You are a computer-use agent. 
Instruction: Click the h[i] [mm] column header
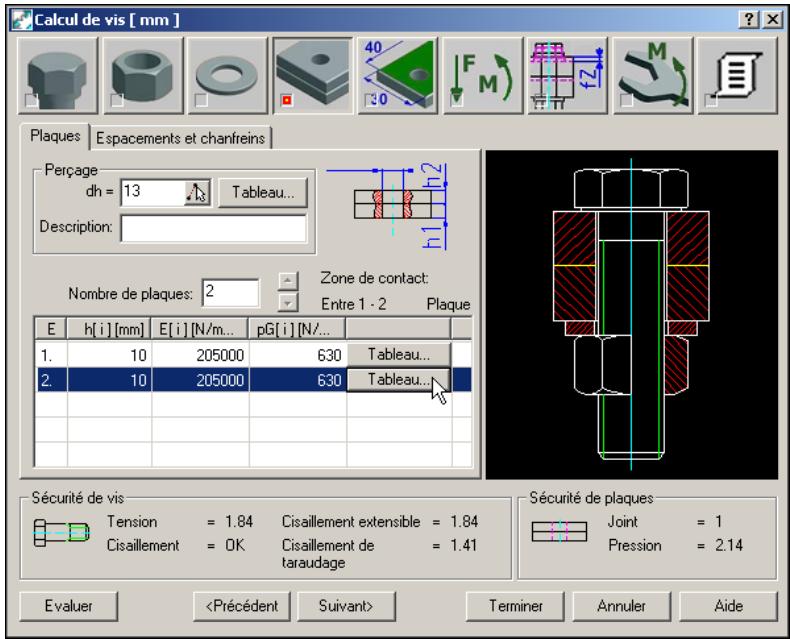[x=109, y=330]
